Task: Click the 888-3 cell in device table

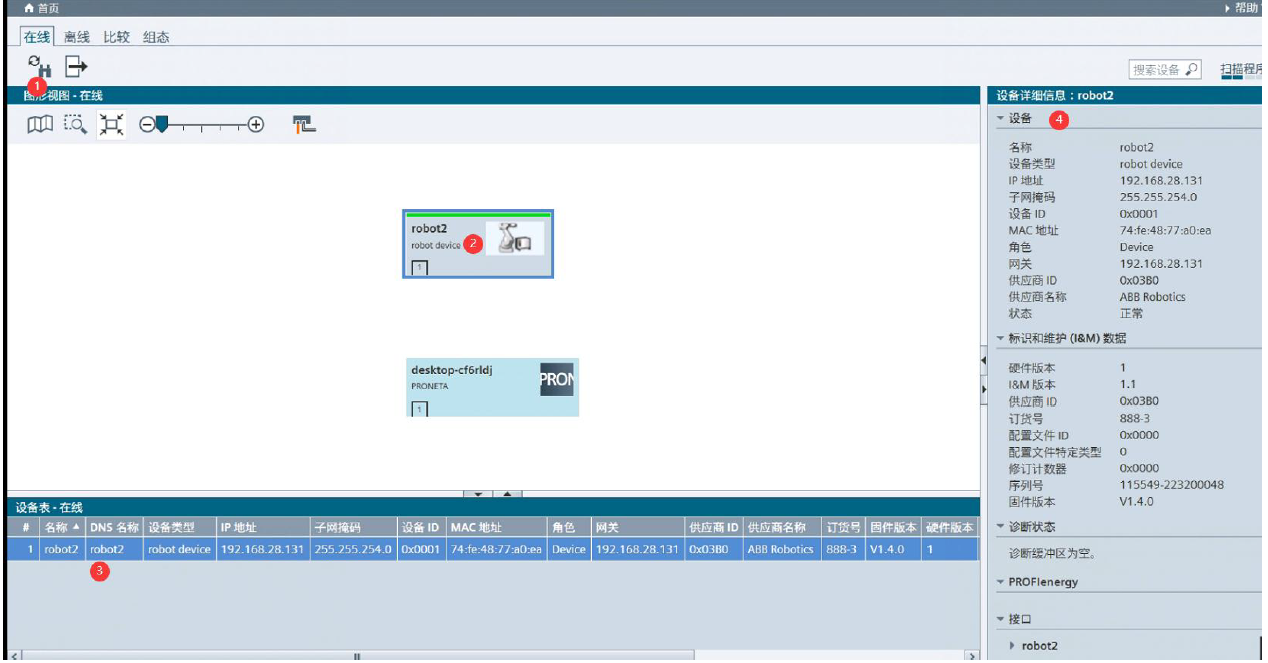Action: (x=843, y=549)
